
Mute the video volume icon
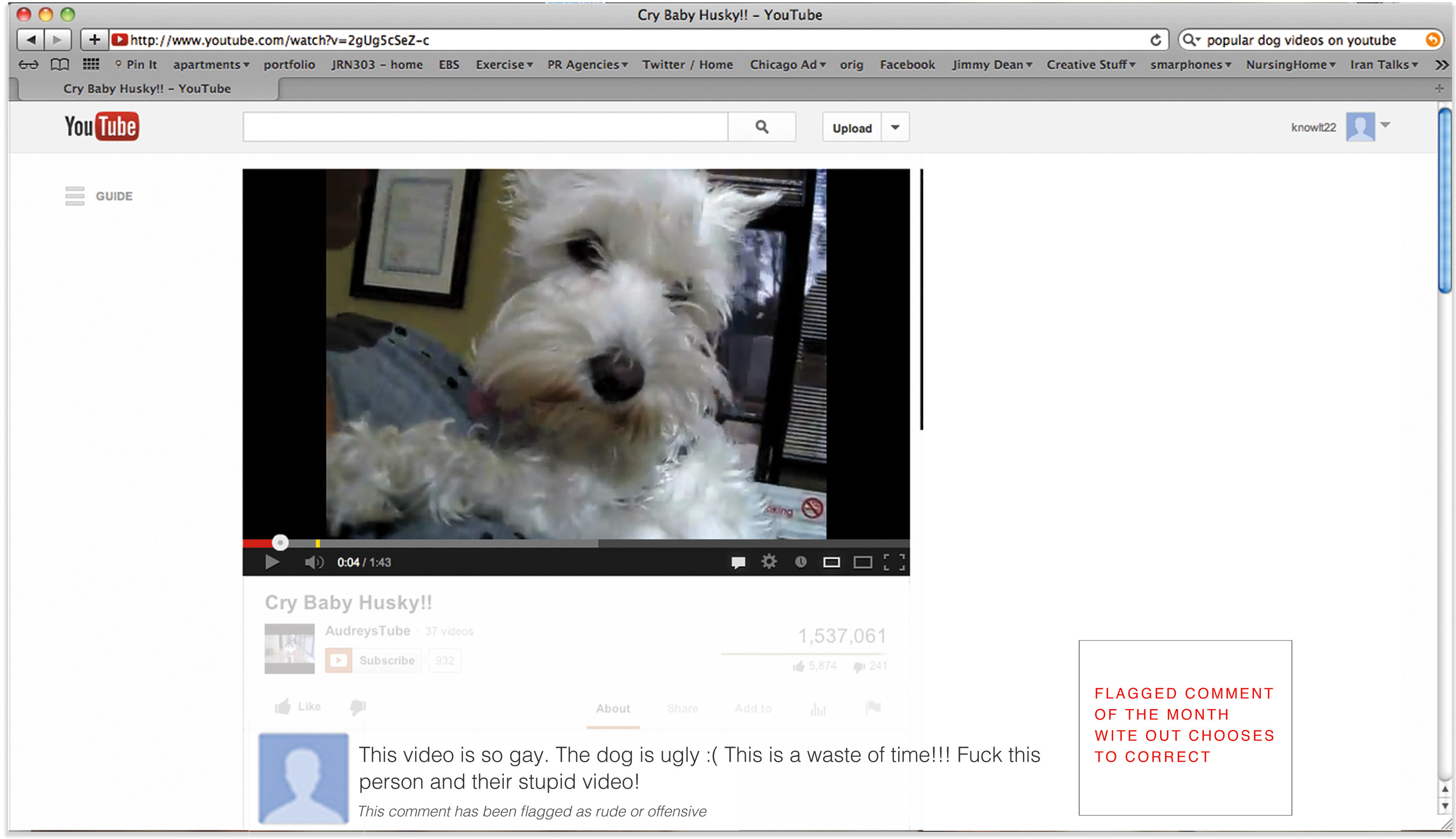pyautogui.click(x=314, y=562)
